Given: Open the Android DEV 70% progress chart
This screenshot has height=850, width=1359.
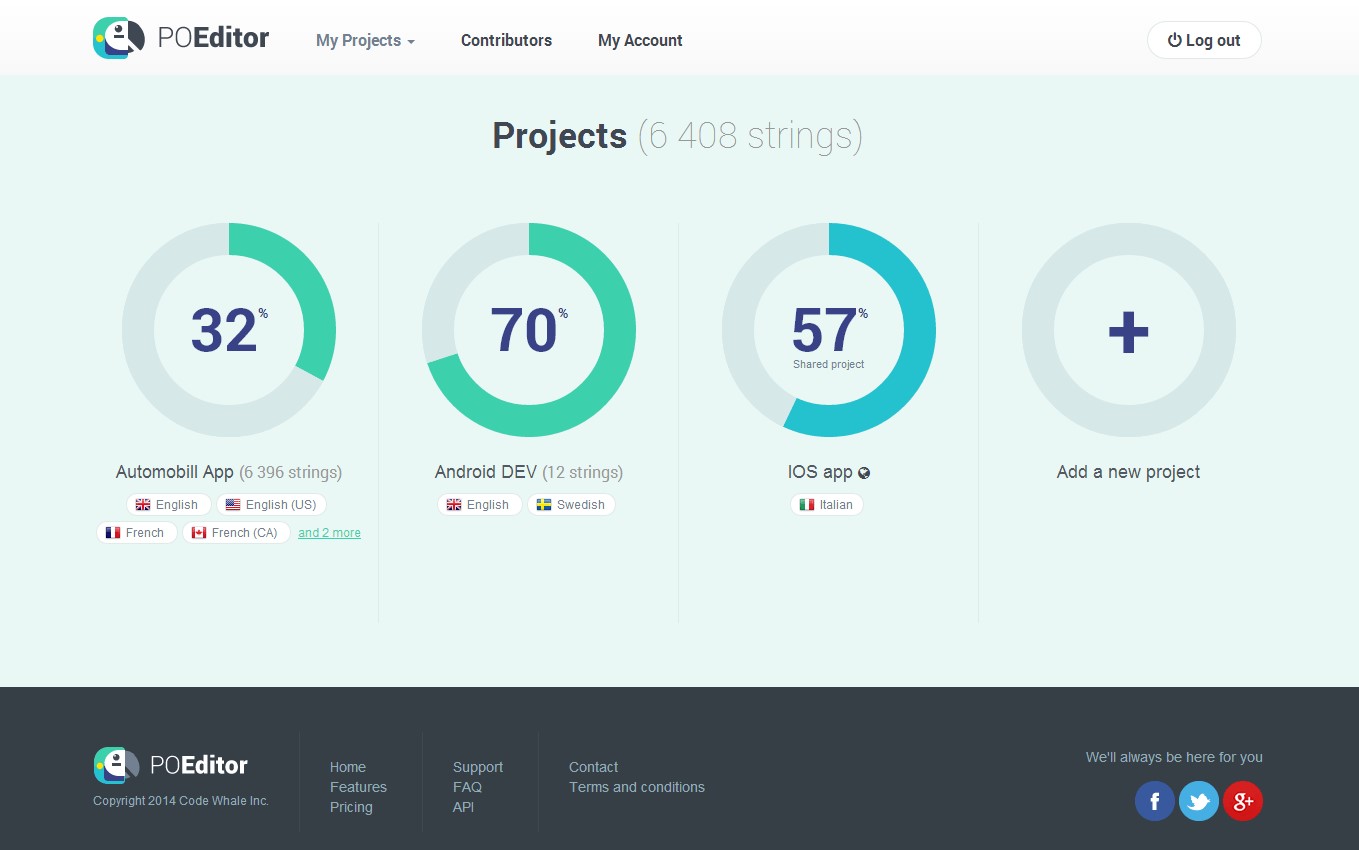Looking at the screenshot, I should click(528, 330).
